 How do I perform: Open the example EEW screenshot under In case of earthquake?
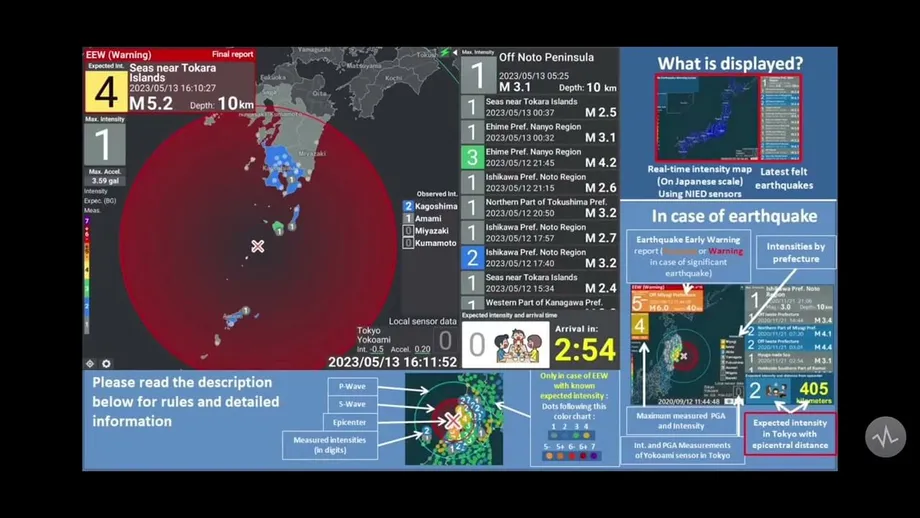[x=732, y=345]
